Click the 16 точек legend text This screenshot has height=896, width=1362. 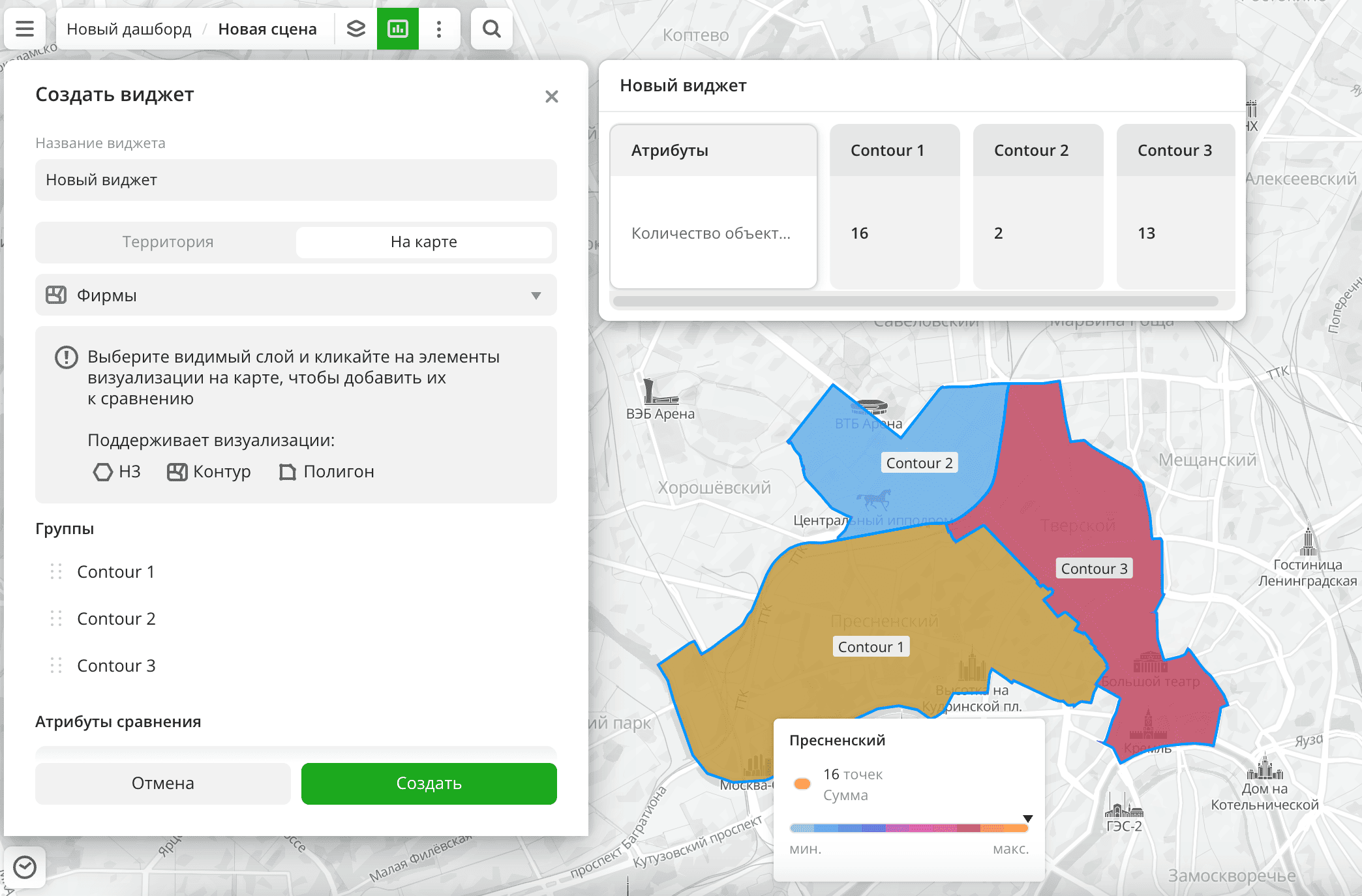pyautogui.click(x=853, y=774)
